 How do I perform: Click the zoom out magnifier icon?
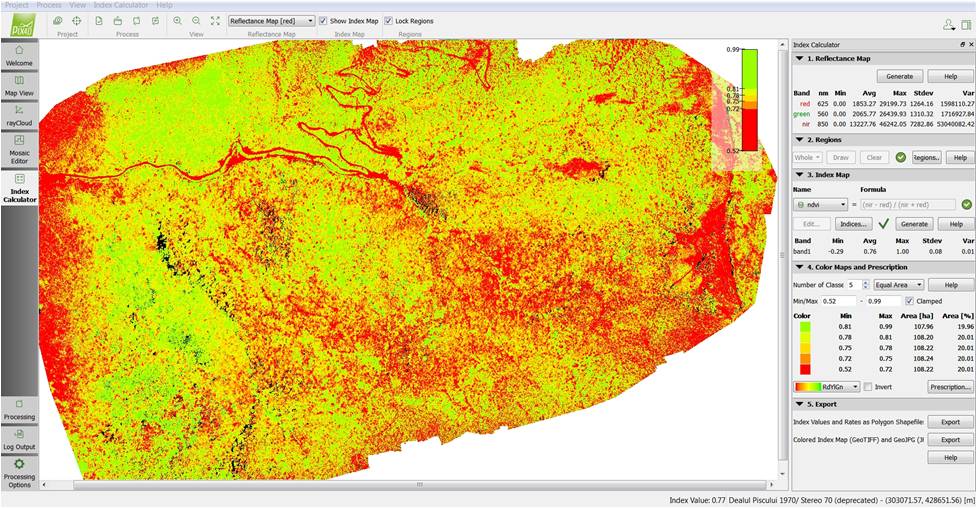196,20
